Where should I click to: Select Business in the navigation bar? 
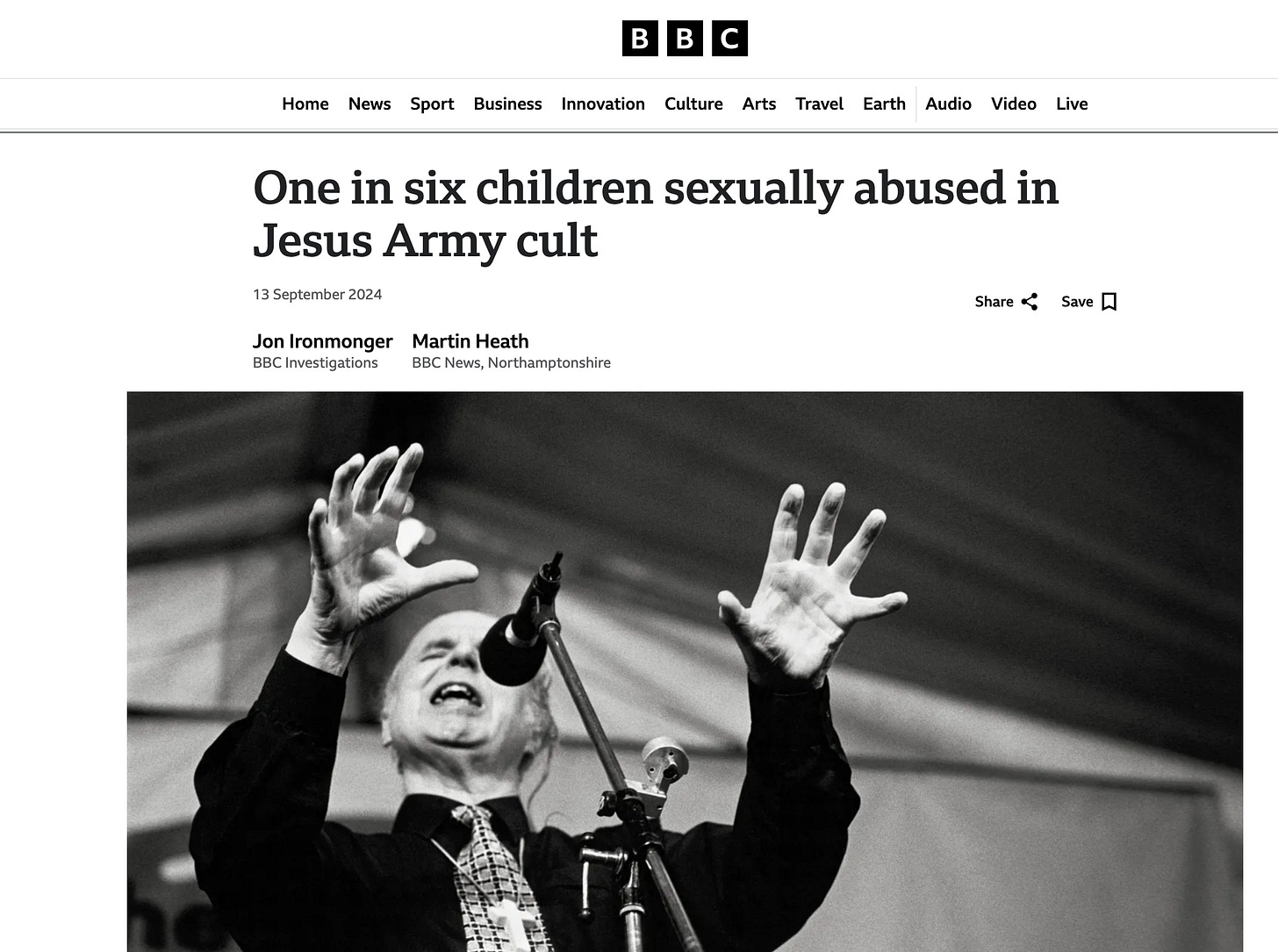tap(507, 104)
